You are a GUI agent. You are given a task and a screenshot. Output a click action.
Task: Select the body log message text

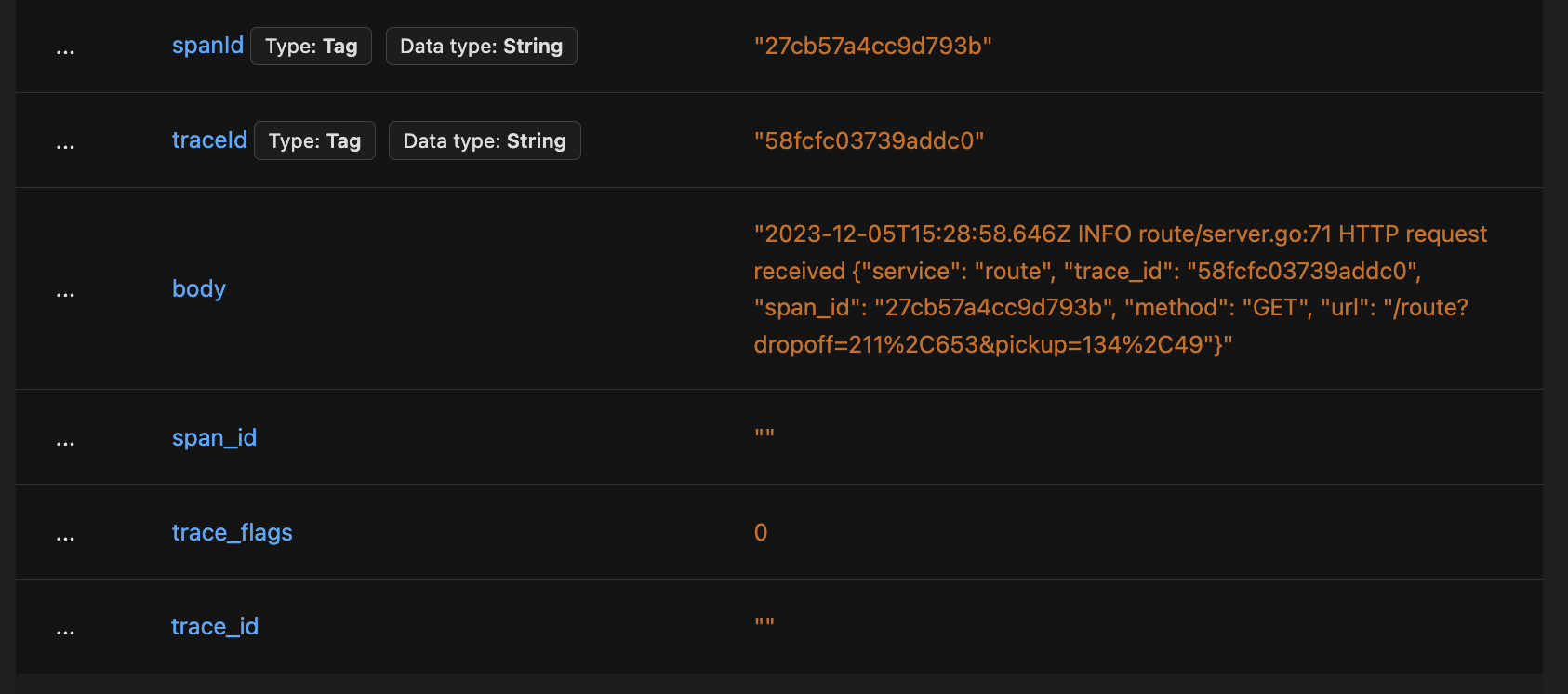click(1121, 289)
